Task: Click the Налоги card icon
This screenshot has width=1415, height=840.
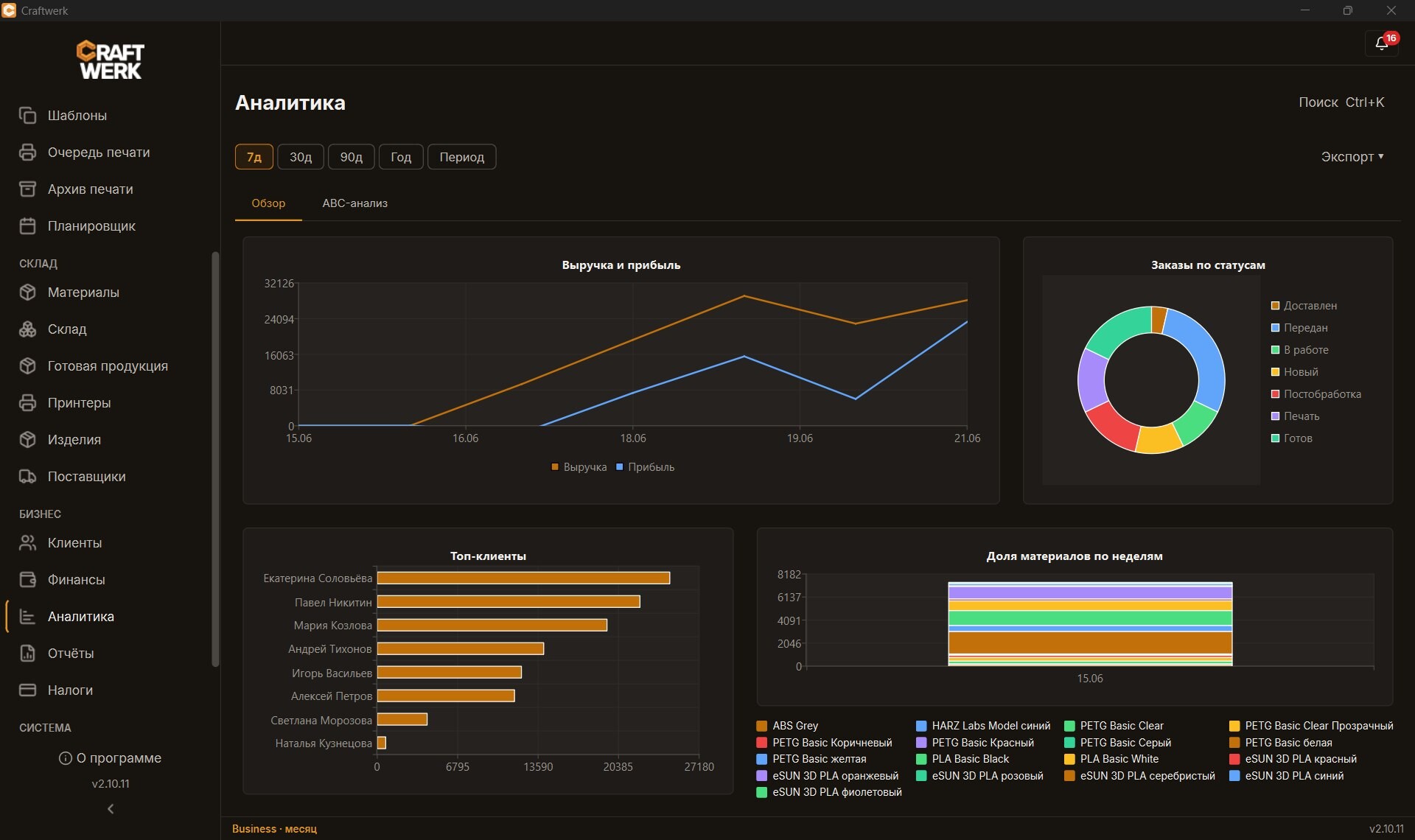Action: pos(27,690)
